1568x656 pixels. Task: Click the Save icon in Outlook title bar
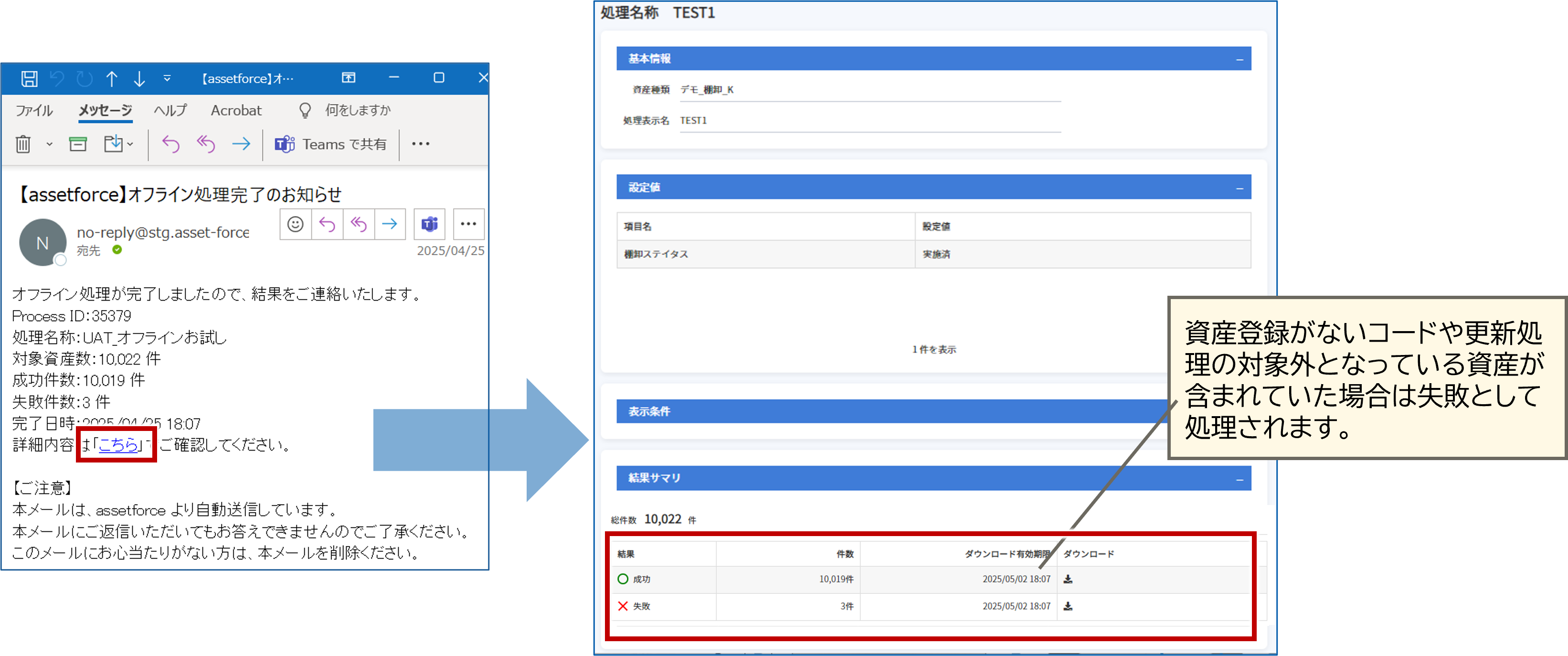pos(29,78)
